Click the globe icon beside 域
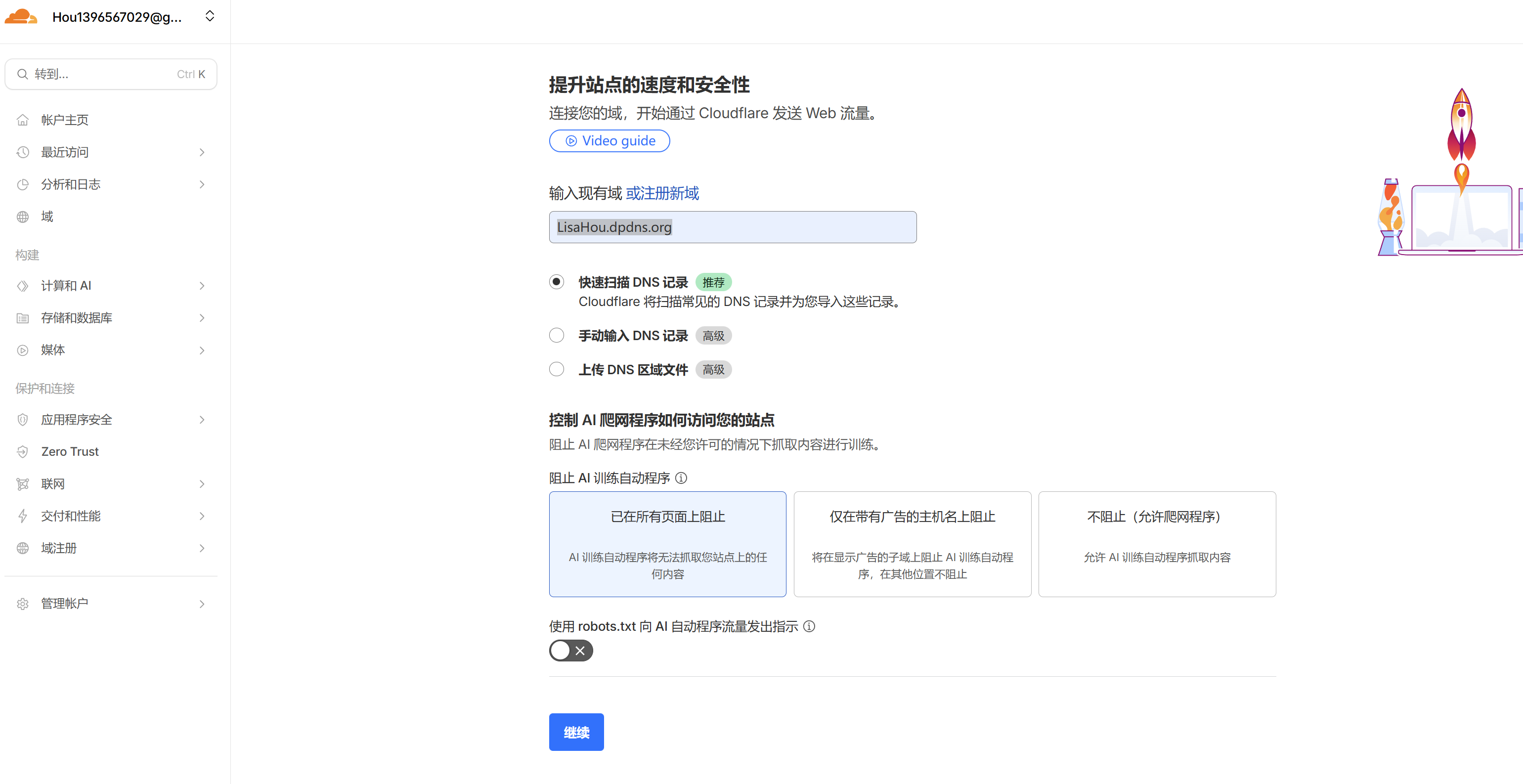The height and width of the screenshot is (784, 1523). point(22,217)
